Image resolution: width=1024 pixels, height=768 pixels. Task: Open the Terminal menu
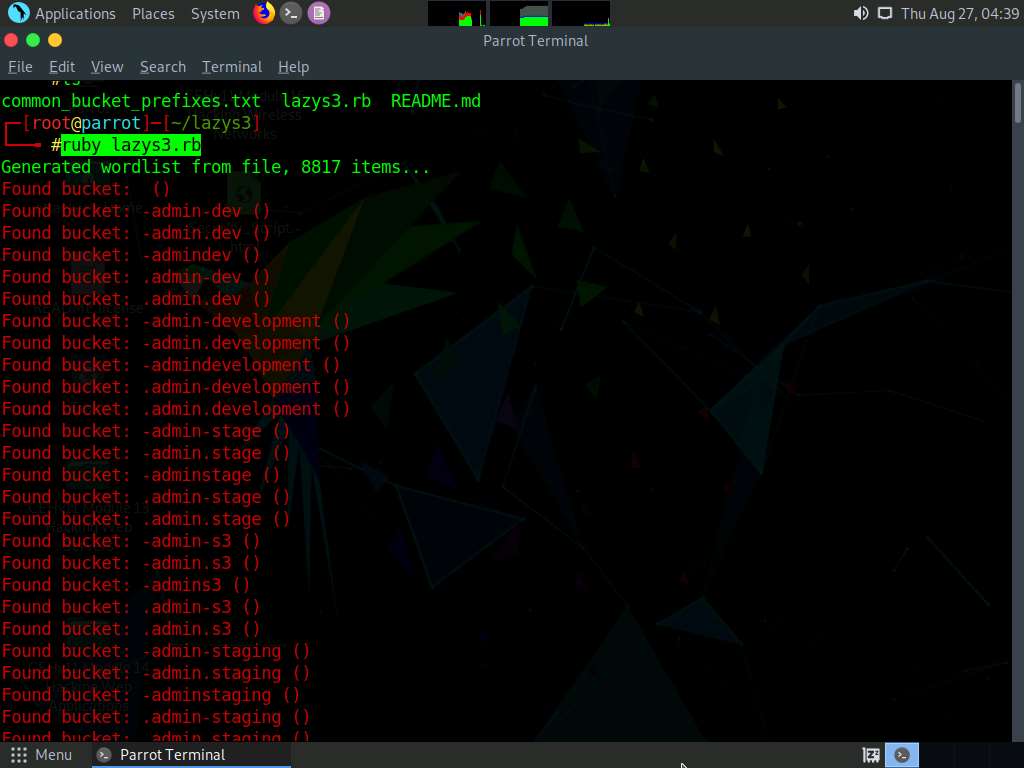coord(231,67)
